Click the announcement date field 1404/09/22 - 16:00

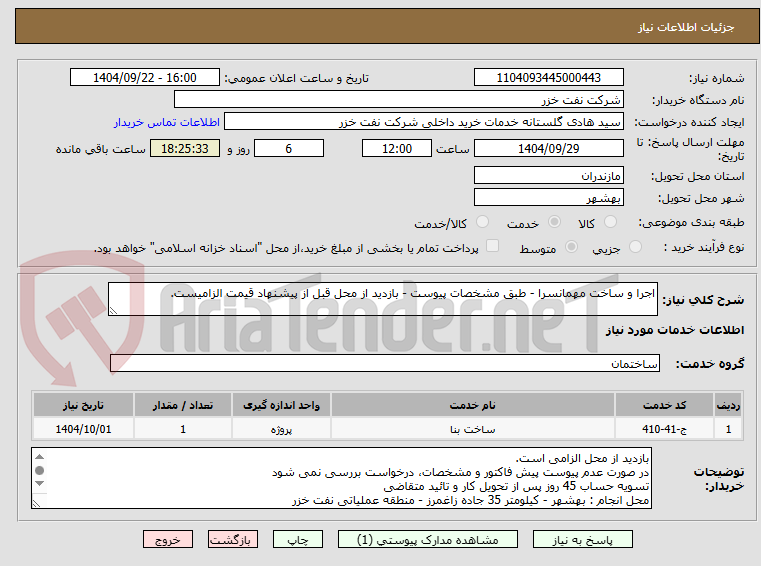pyautogui.click(x=145, y=78)
